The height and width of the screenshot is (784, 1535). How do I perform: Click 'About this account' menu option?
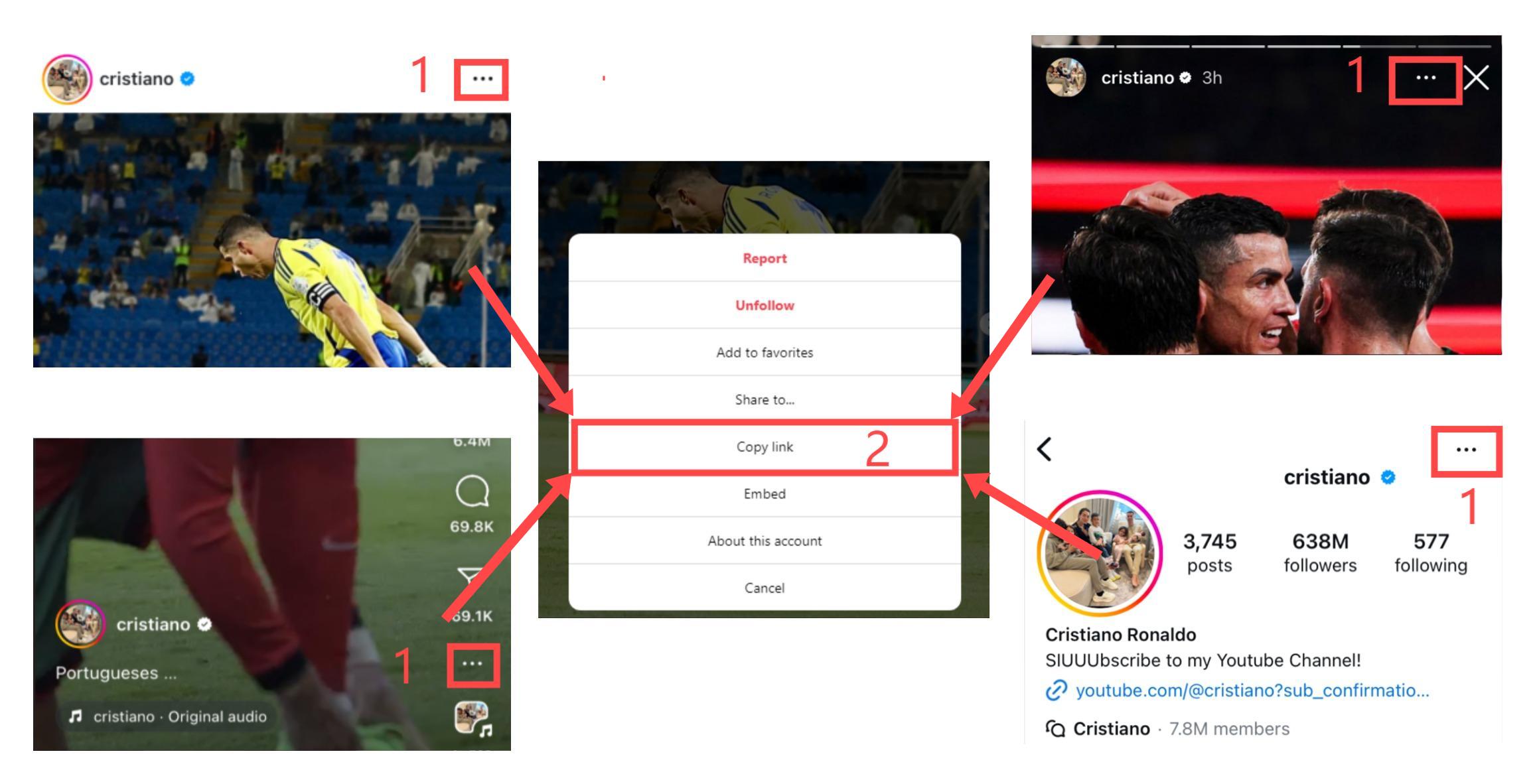[764, 541]
